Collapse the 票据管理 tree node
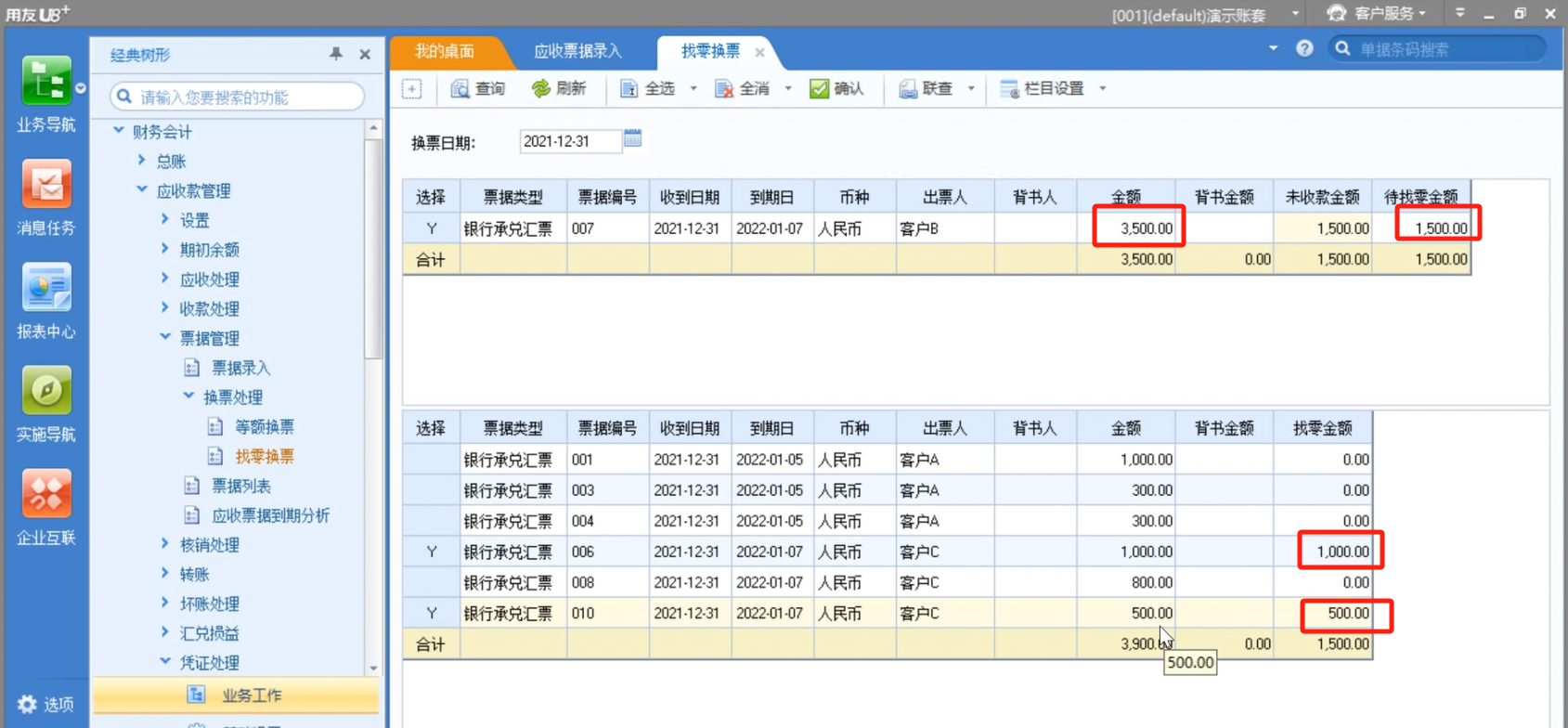1568x728 pixels. [165, 338]
